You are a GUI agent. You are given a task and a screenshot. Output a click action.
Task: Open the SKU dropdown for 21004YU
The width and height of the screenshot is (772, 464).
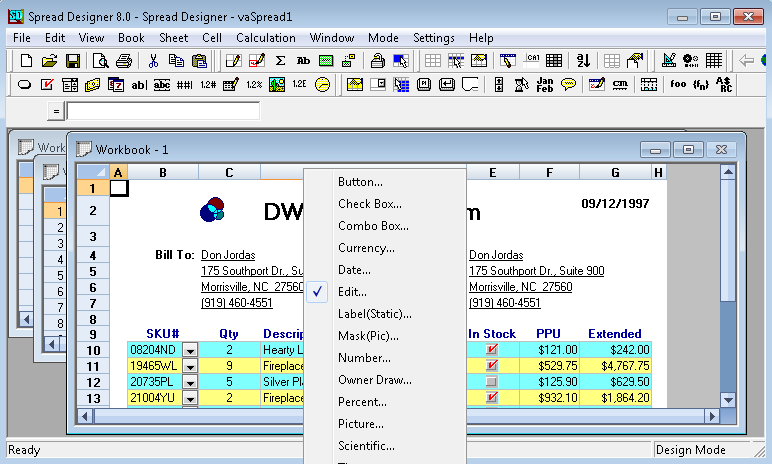coord(190,398)
